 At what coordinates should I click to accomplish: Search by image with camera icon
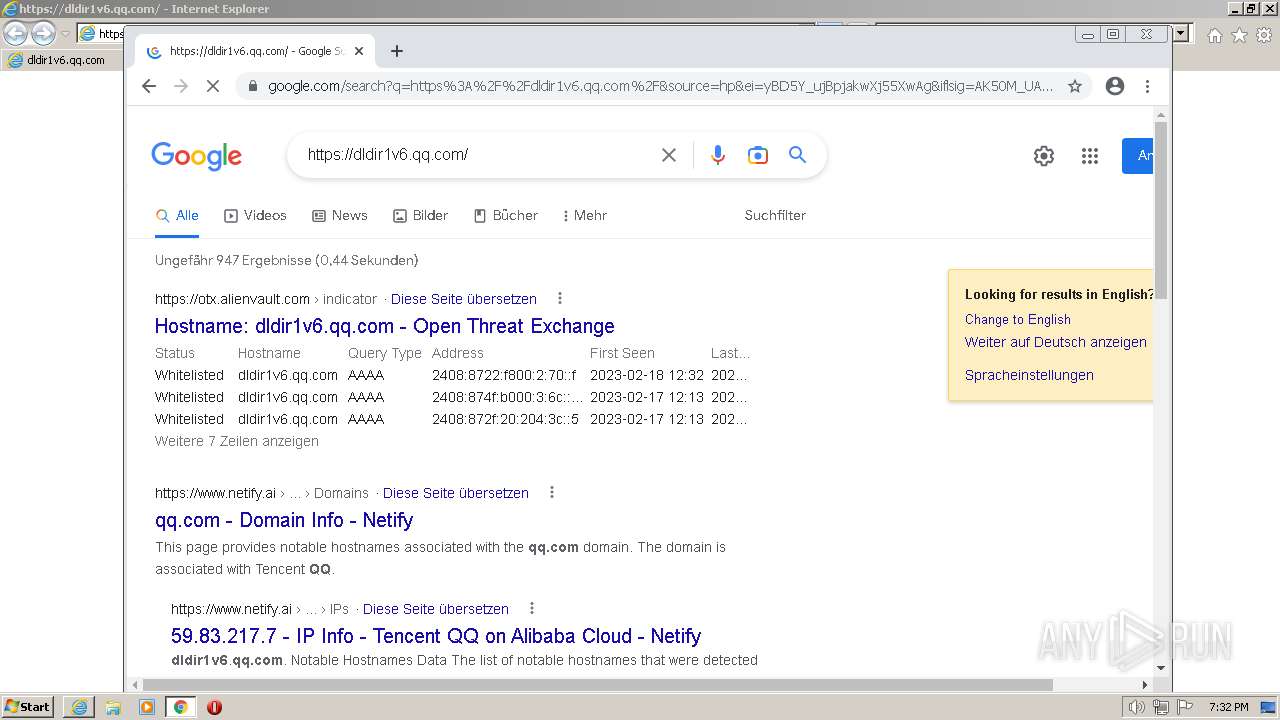click(758, 155)
